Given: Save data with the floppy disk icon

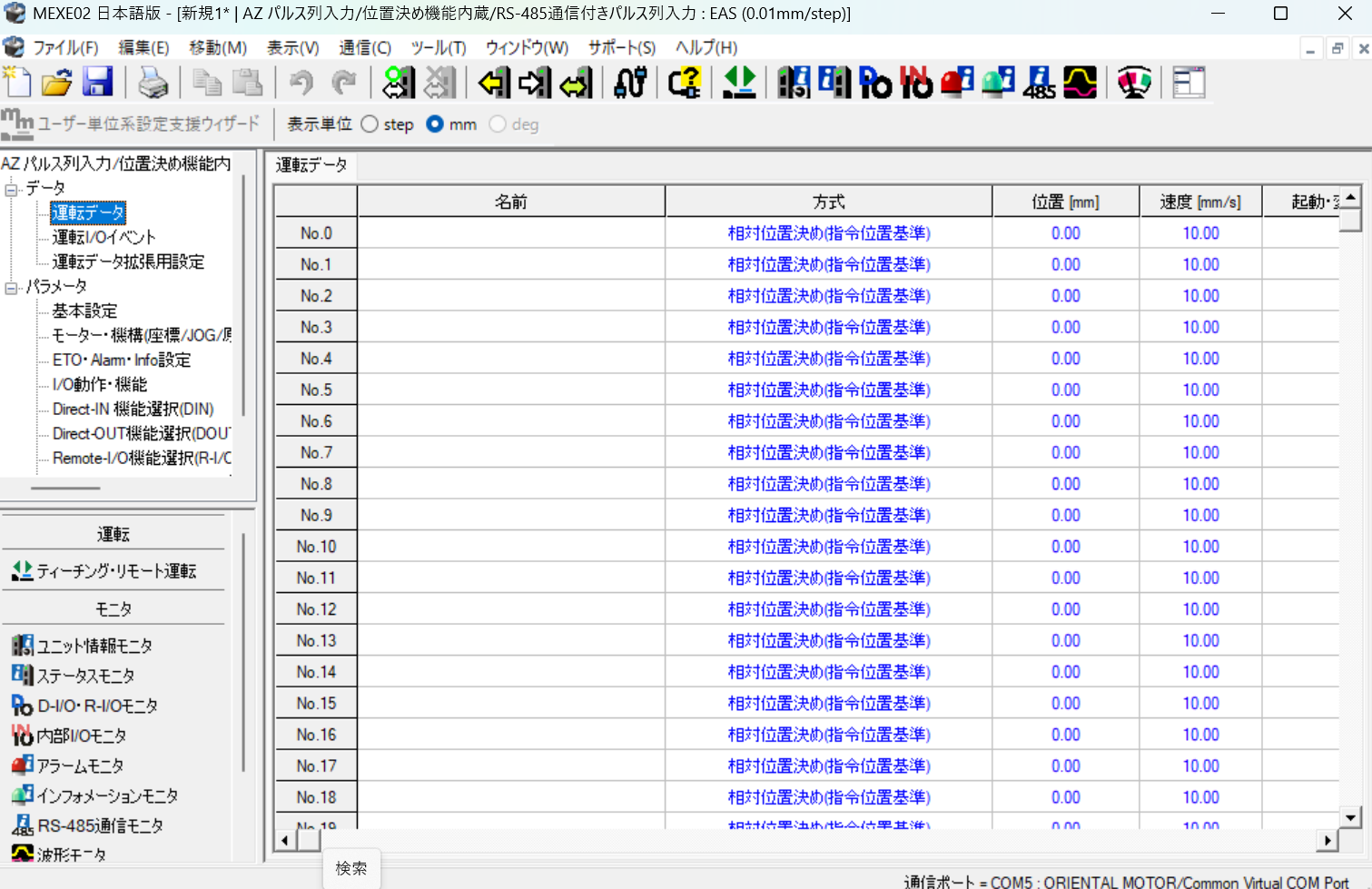Looking at the screenshot, I should pos(97,83).
